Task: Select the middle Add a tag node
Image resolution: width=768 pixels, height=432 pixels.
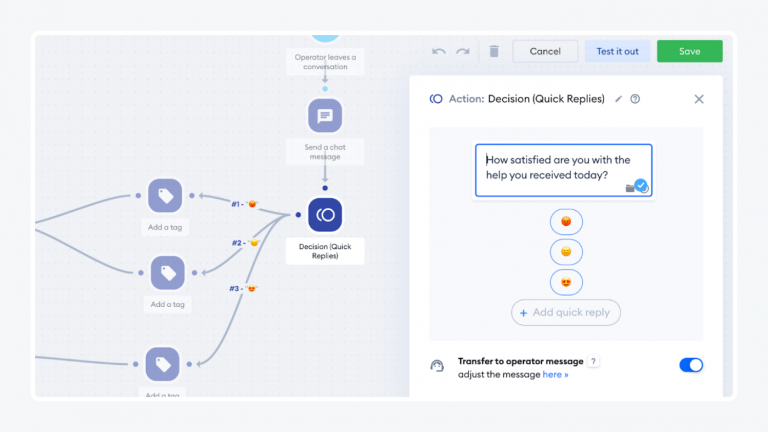Action: (168, 273)
